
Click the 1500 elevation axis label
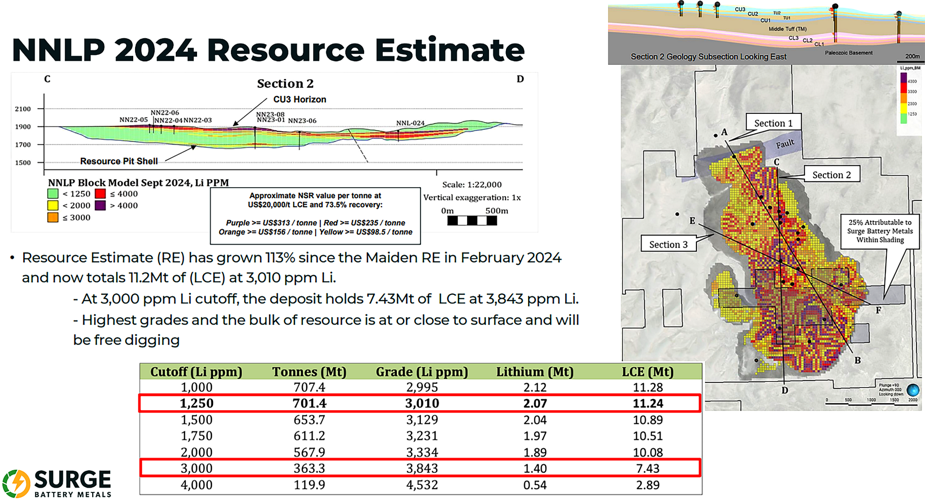(22, 163)
